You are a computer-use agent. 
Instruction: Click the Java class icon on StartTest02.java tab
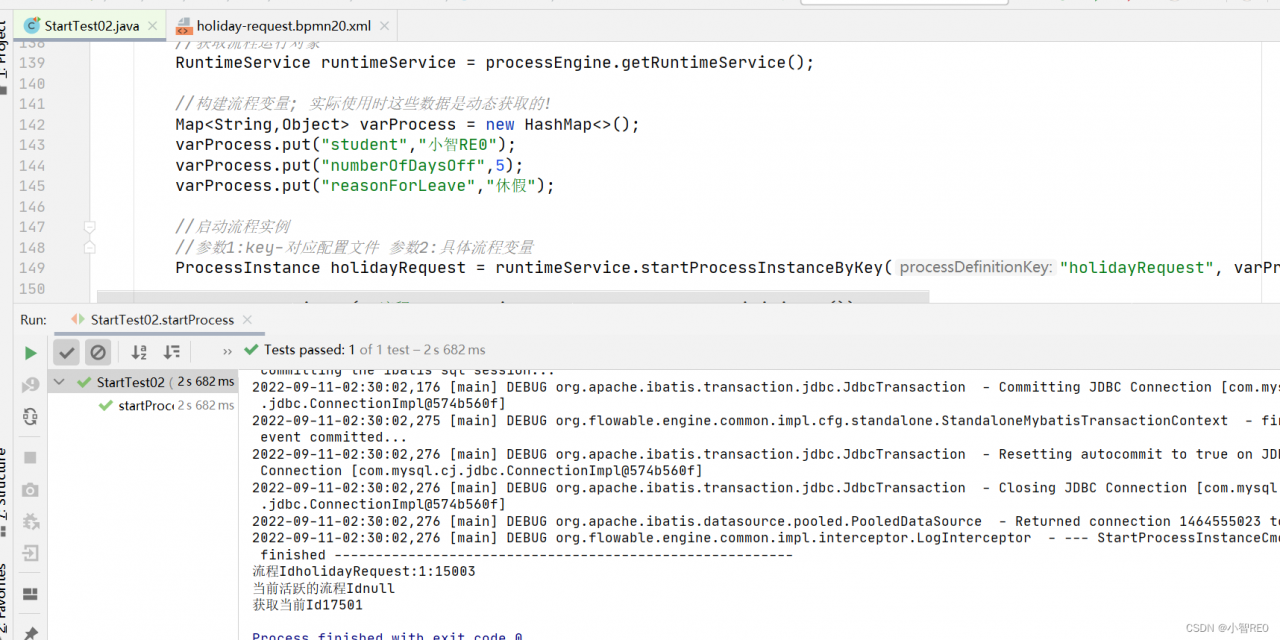pyautogui.click(x=32, y=25)
